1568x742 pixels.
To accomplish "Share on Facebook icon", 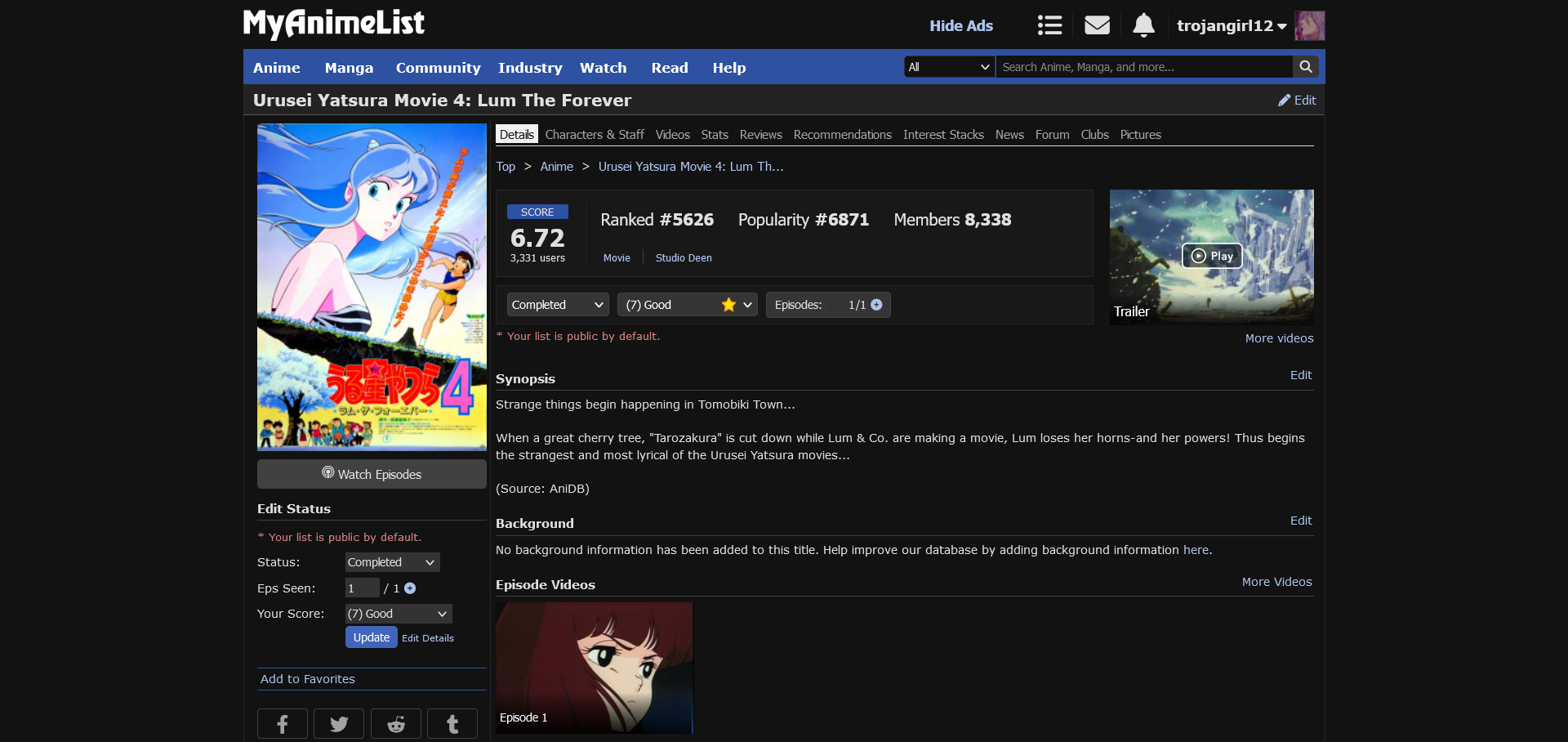I will pyautogui.click(x=283, y=724).
